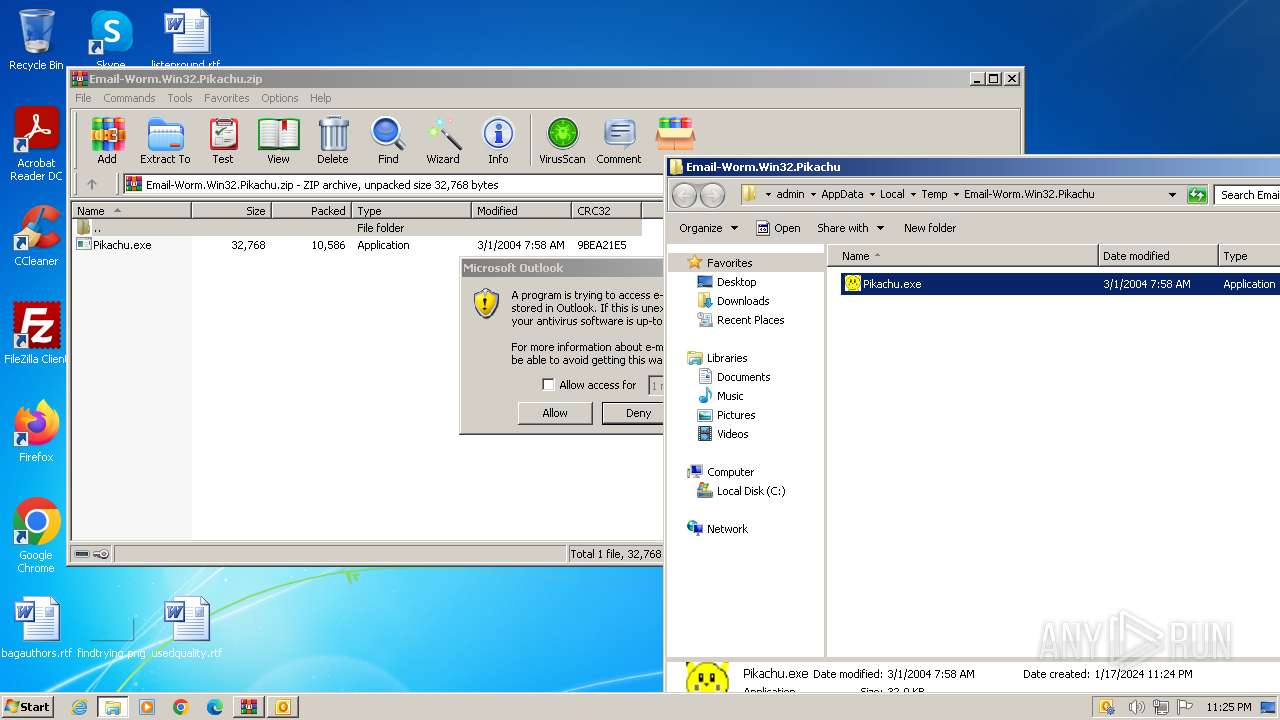
Task: Select Pikachu.exe row in WinRAR list
Action: [356, 245]
